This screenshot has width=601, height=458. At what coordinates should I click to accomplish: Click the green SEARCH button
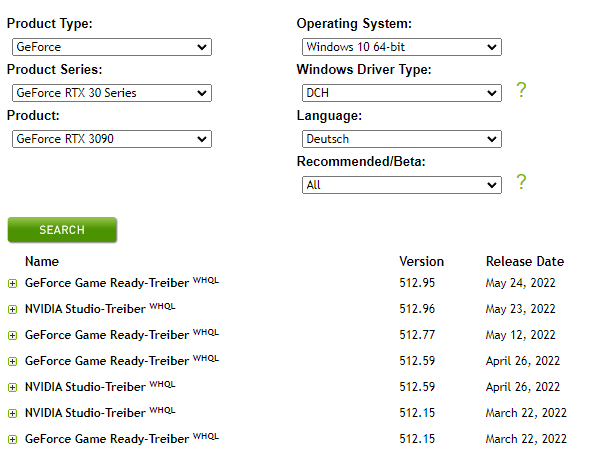(62, 230)
